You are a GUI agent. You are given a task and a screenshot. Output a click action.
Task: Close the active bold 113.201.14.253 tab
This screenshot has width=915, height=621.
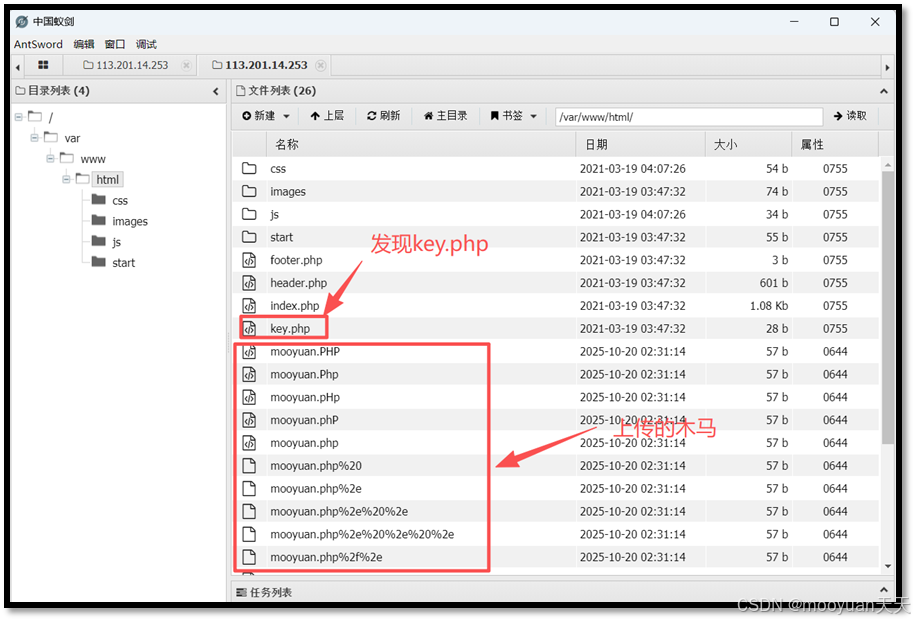pyautogui.click(x=320, y=65)
